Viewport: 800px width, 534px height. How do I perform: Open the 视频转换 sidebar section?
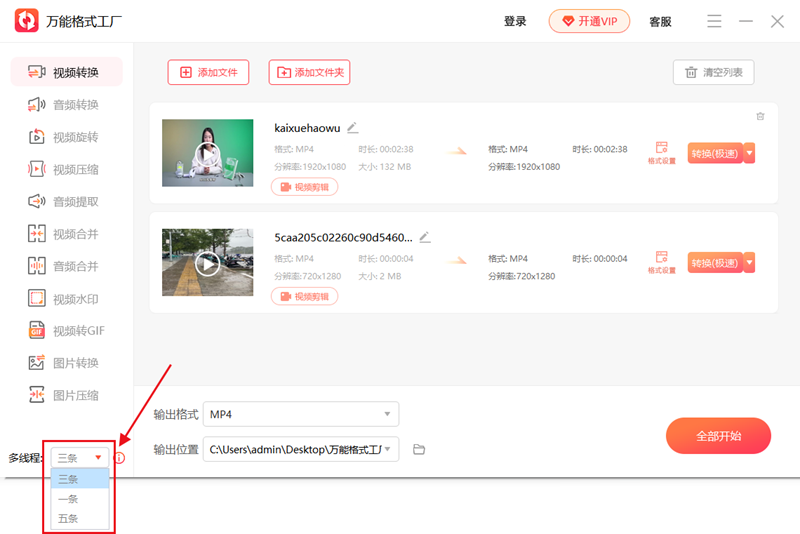coord(66,72)
